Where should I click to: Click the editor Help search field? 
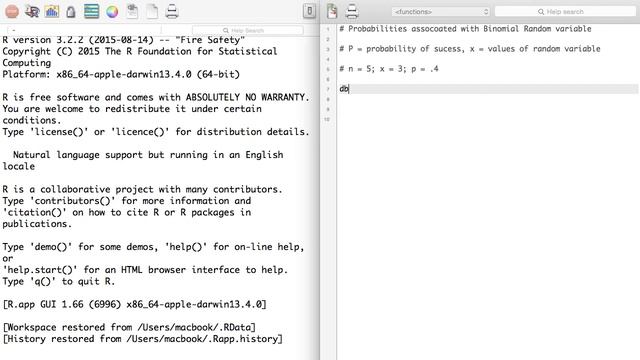point(565,12)
